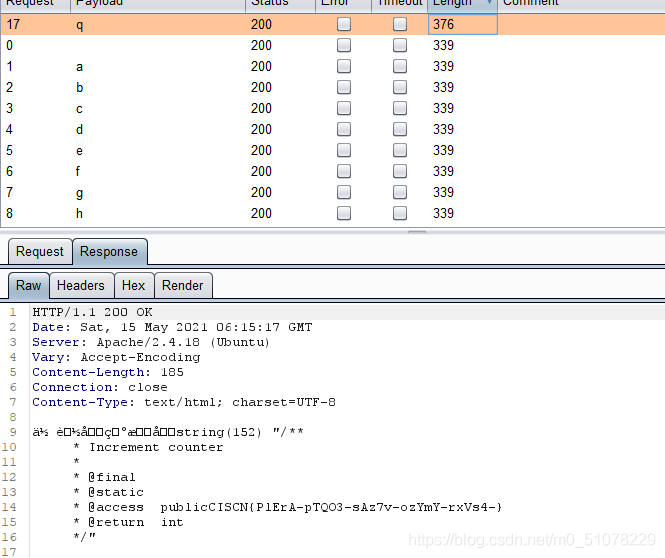Select row with payload h
The height and width of the screenshot is (558, 665).
pos(332,213)
